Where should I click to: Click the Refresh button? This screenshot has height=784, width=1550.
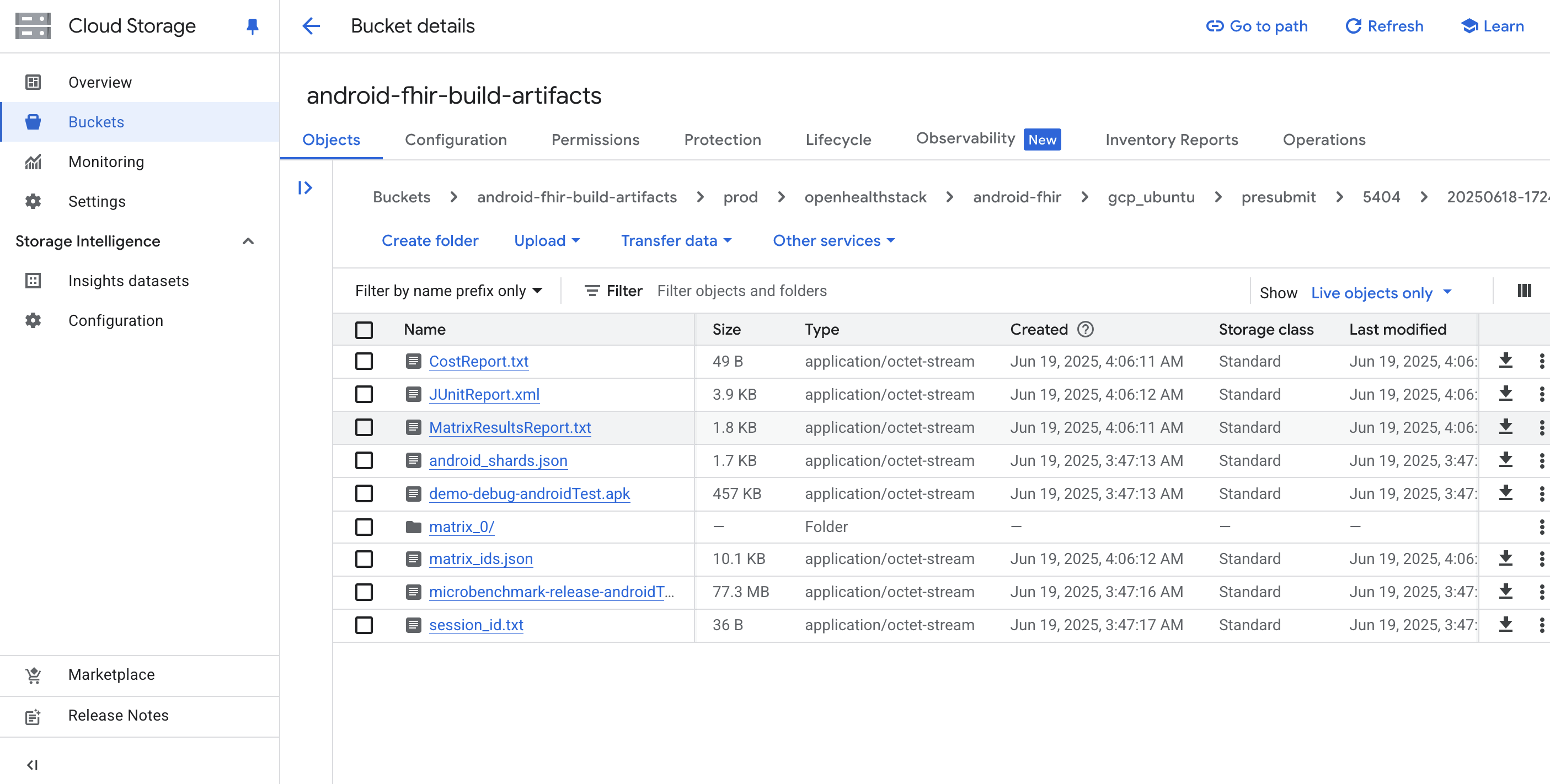[x=1384, y=26]
